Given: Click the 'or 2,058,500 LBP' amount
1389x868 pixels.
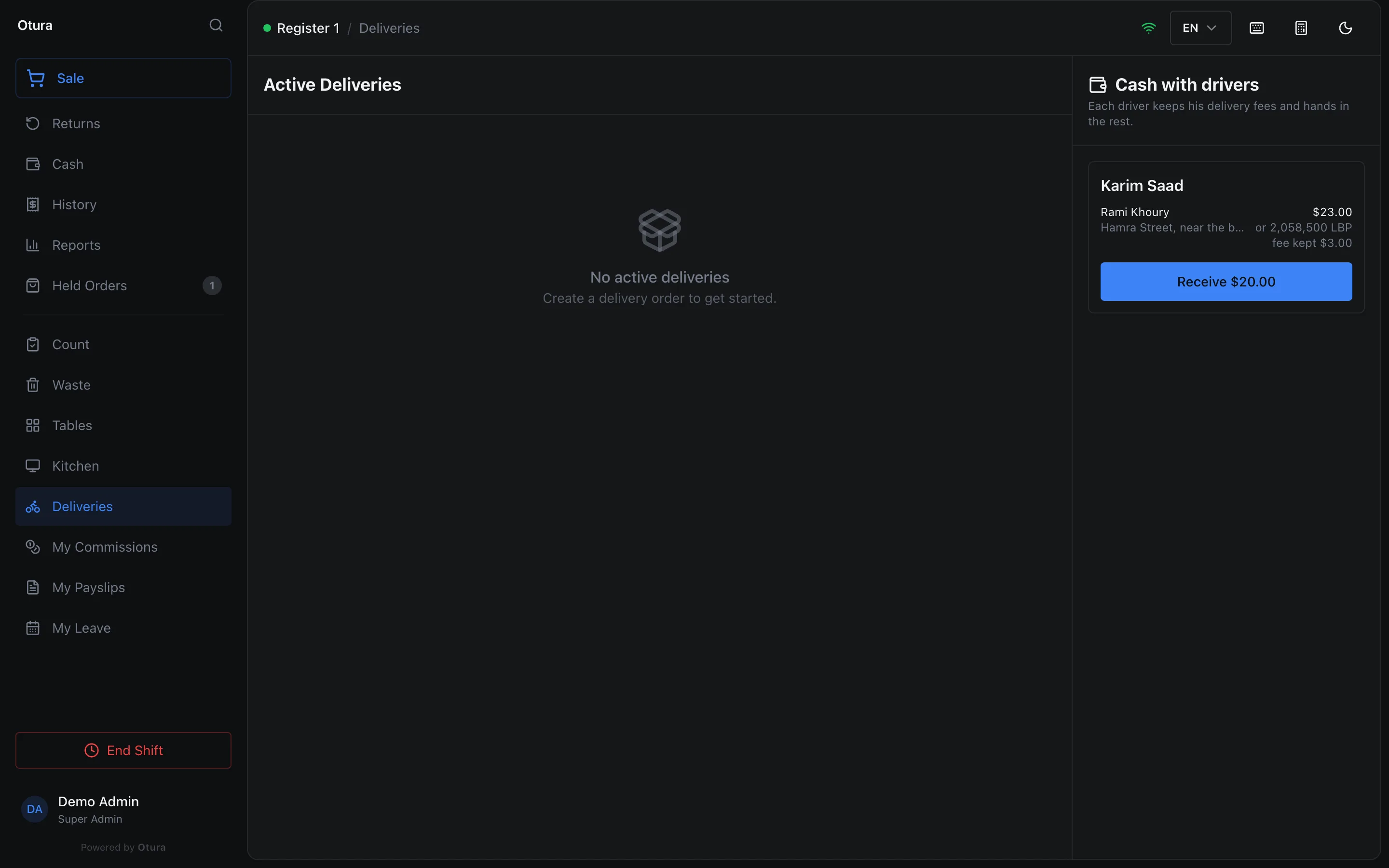Looking at the screenshot, I should pos(1303,227).
